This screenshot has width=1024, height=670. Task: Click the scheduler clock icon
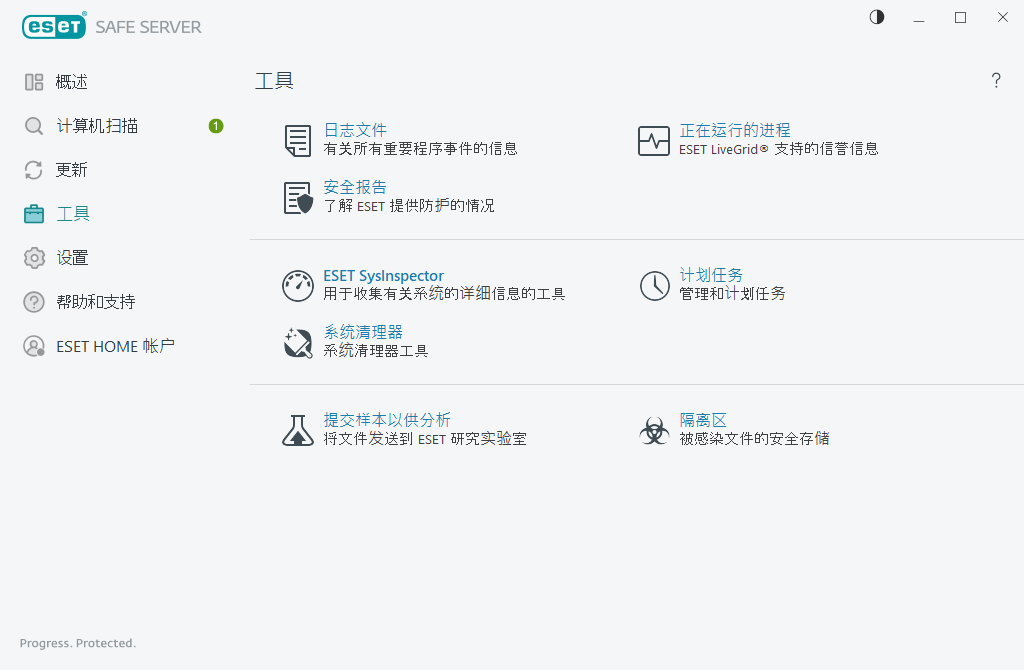tap(654, 286)
